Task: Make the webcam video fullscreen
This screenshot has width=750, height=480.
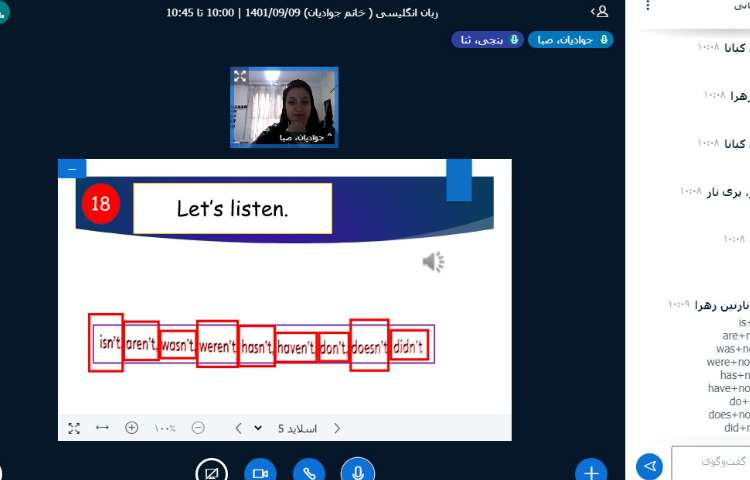Action: [x=240, y=76]
